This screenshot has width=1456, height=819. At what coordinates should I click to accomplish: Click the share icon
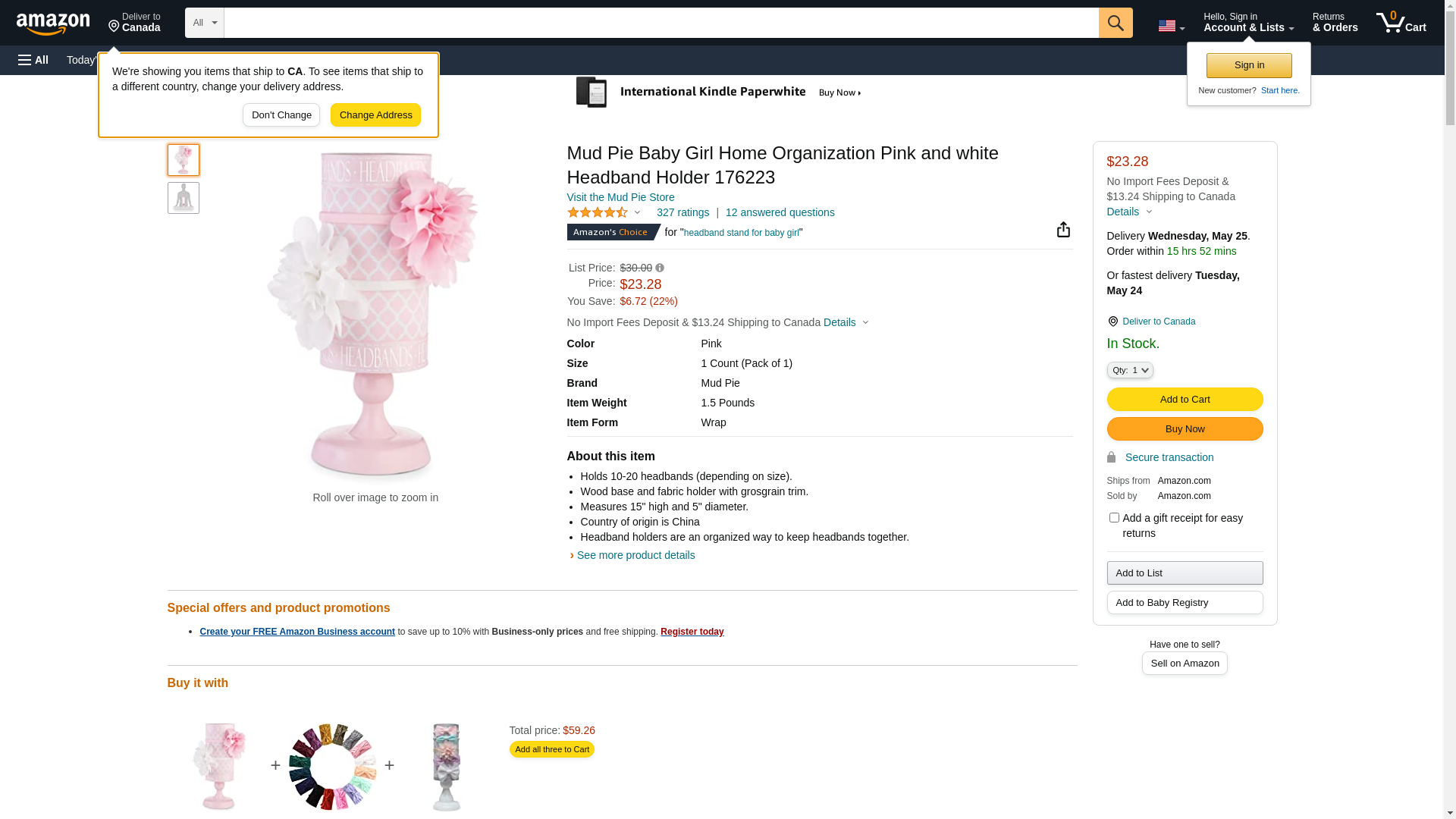(x=1063, y=230)
